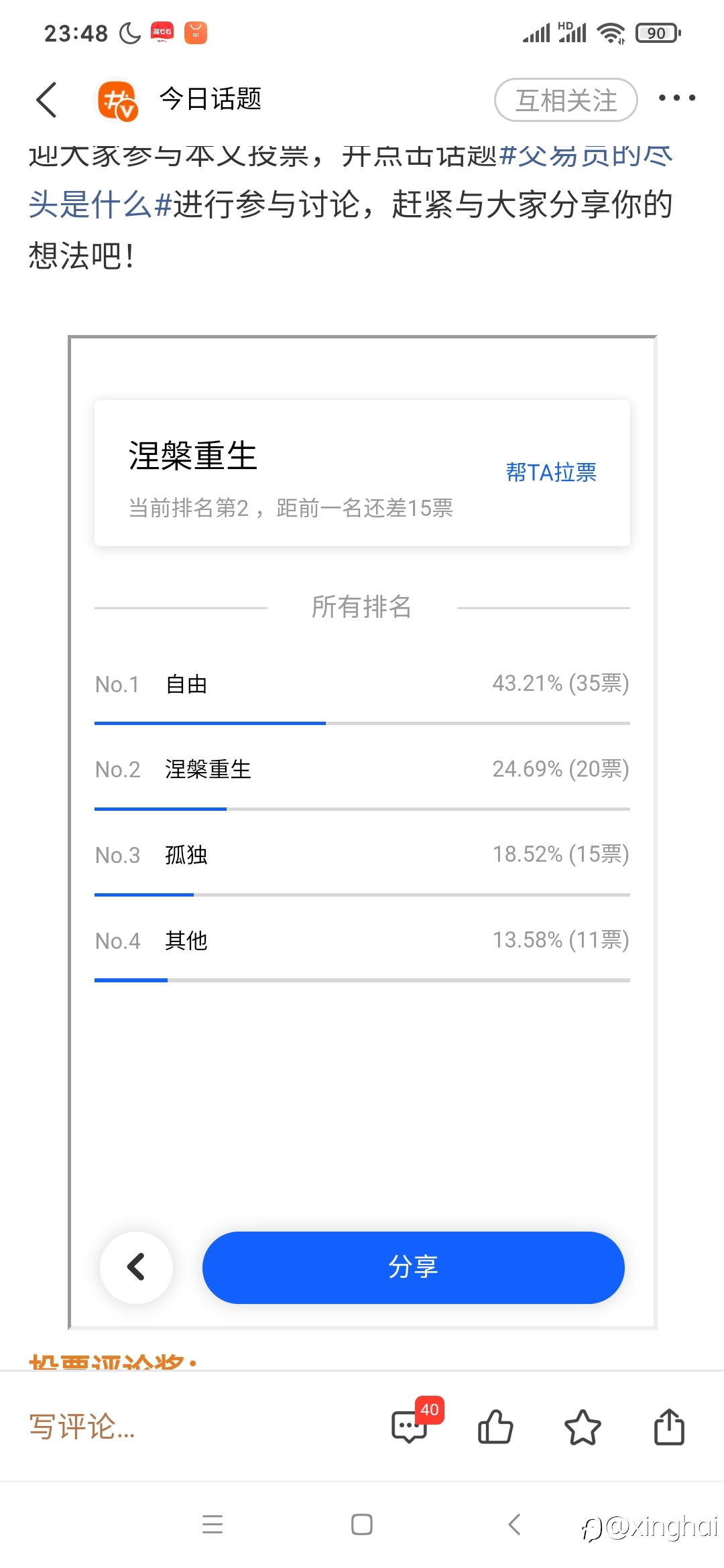Tap the 帮TA拉票 link

click(x=551, y=472)
